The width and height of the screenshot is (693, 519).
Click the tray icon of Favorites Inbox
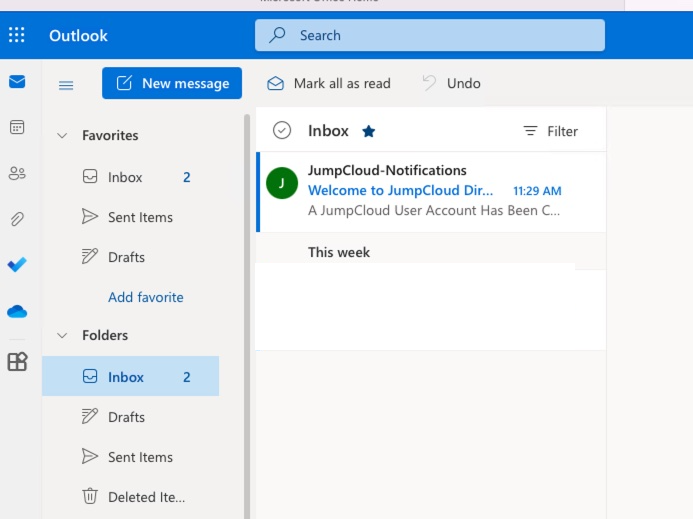tap(90, 177)
